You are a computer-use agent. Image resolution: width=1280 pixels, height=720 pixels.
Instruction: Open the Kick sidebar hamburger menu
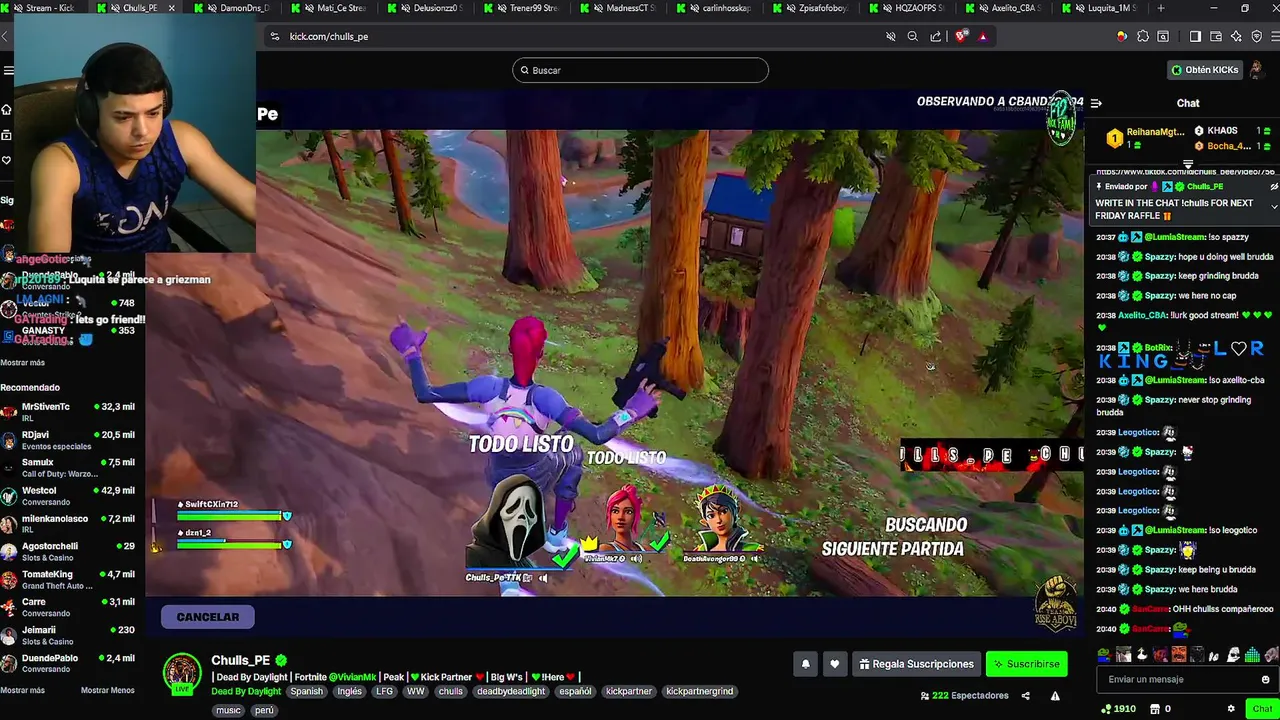pos(8,70)
